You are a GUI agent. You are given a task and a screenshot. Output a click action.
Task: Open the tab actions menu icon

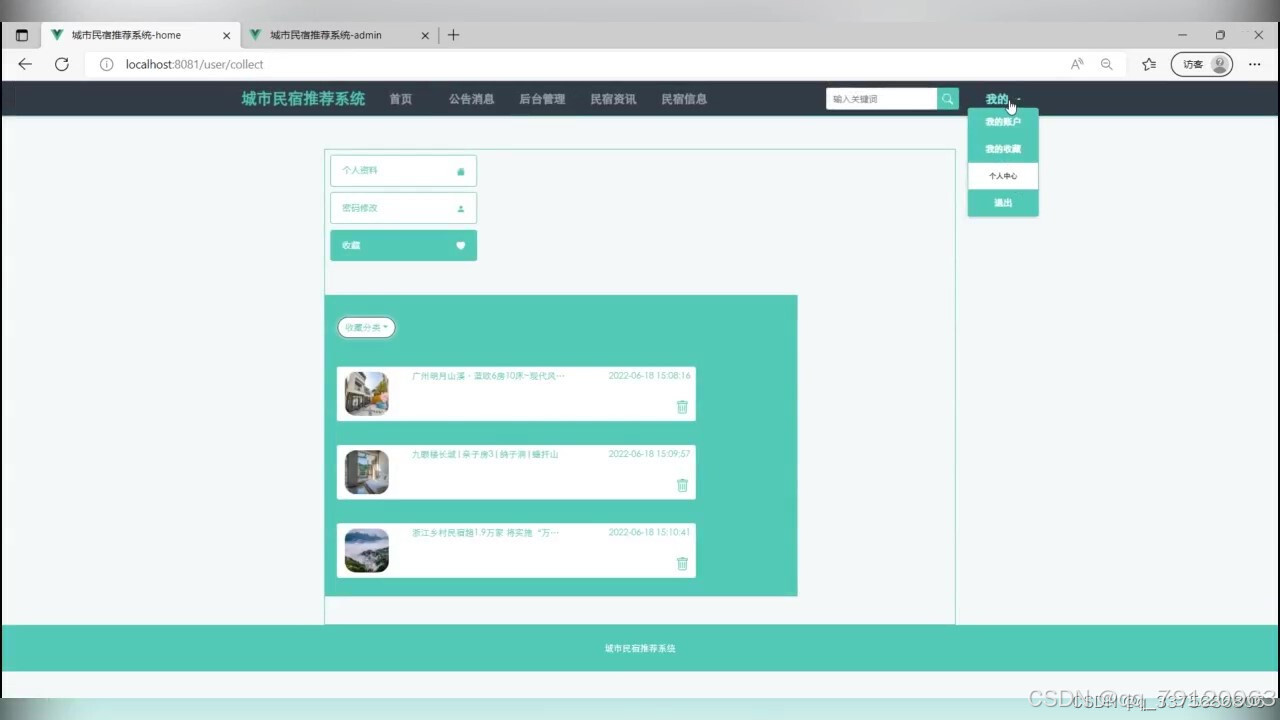(22, 35)
